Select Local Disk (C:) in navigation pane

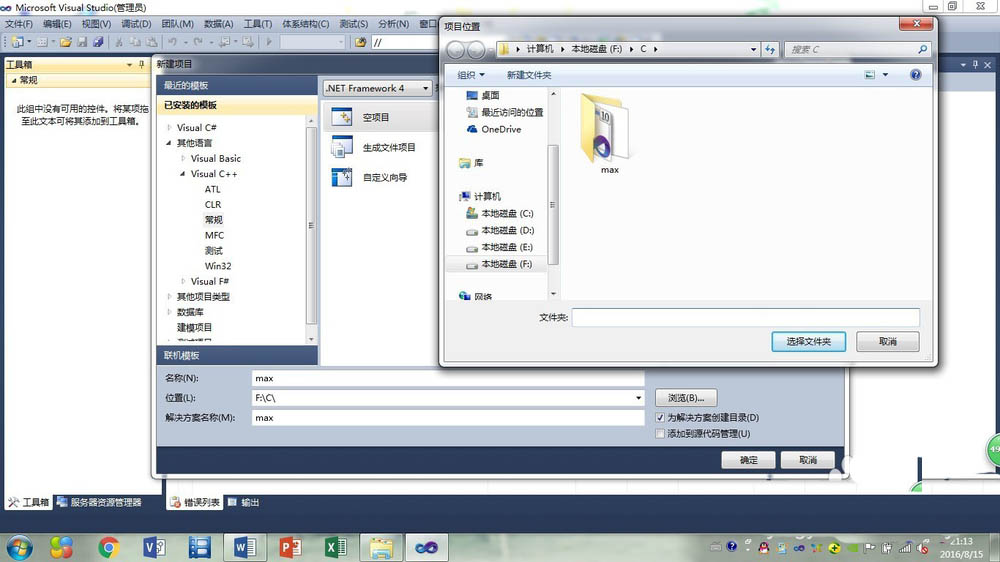click(499, 213)
